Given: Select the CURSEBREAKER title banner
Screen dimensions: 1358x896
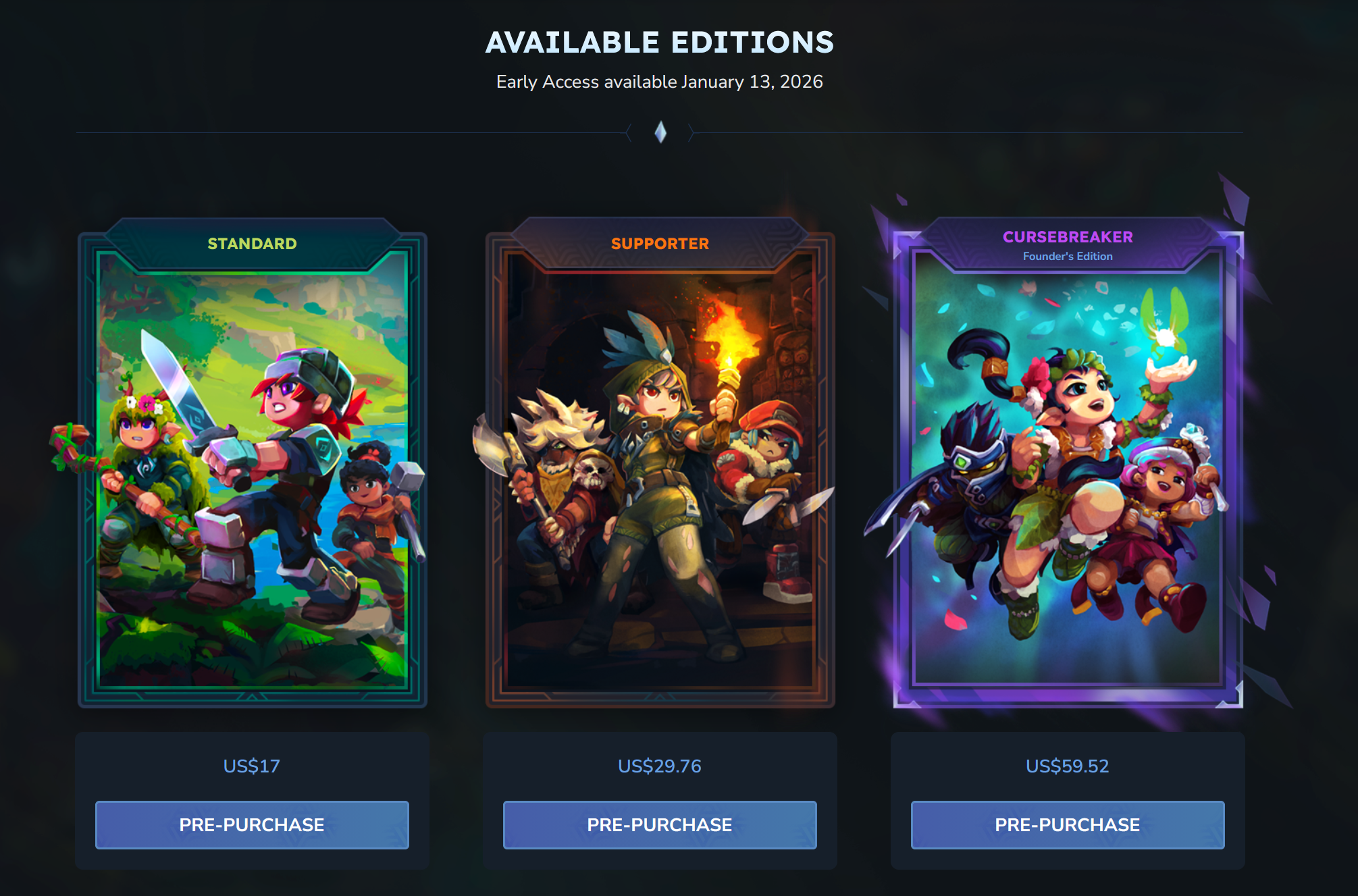Looking at the screenshot, I should pyautogui.click(x=1068, y=237).
